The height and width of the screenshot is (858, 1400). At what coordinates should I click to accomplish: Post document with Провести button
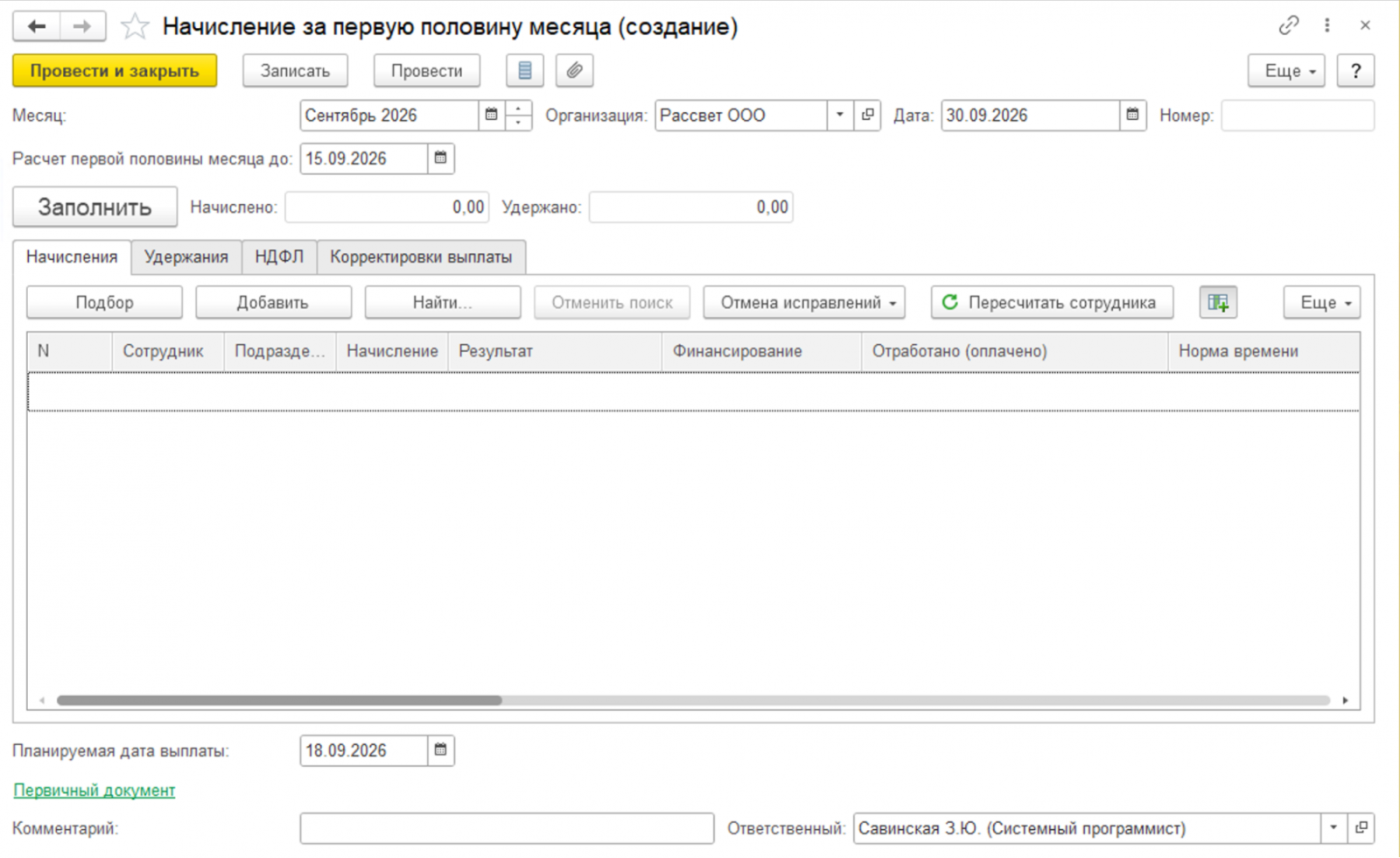427,71
